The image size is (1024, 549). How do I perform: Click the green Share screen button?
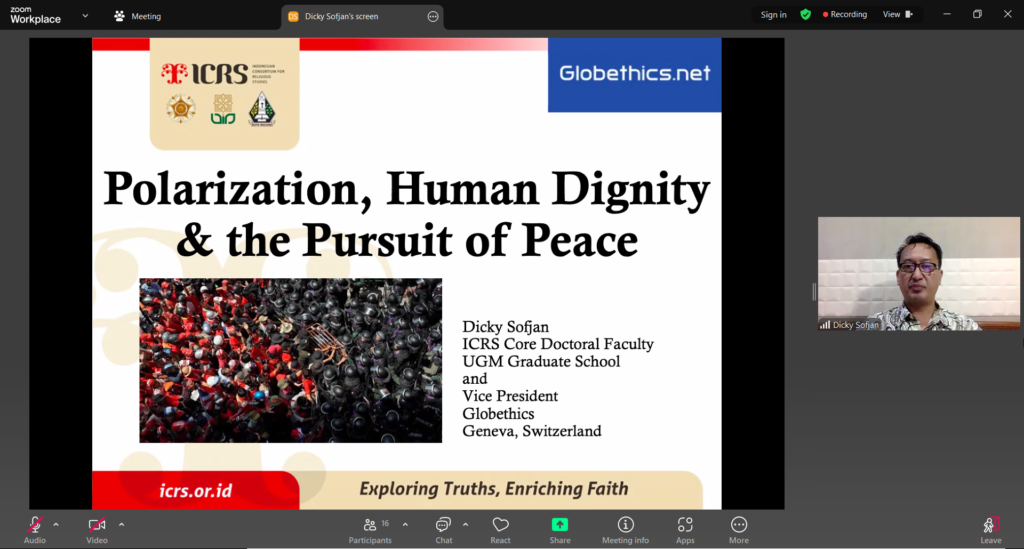click(560, 529)
